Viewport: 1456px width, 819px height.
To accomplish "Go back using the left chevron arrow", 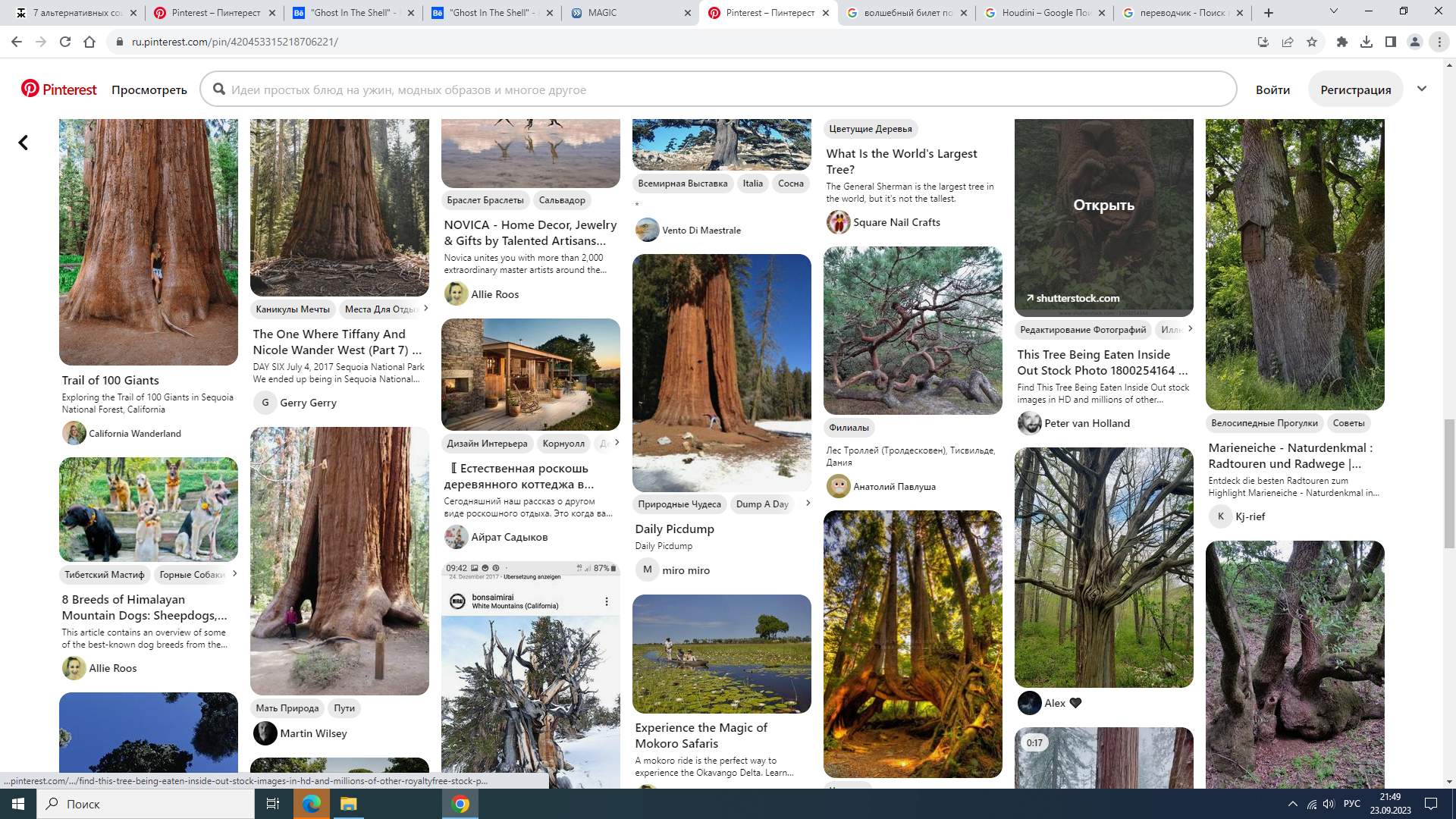I will click(x=24, y=143).
